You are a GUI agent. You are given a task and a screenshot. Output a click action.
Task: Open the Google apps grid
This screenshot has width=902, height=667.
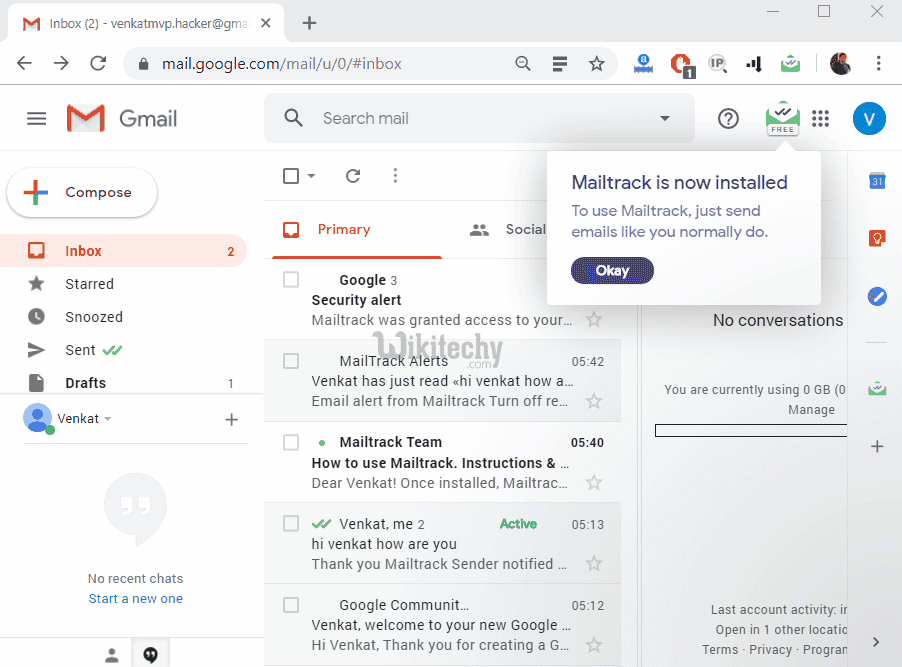[x=820, y=118]
